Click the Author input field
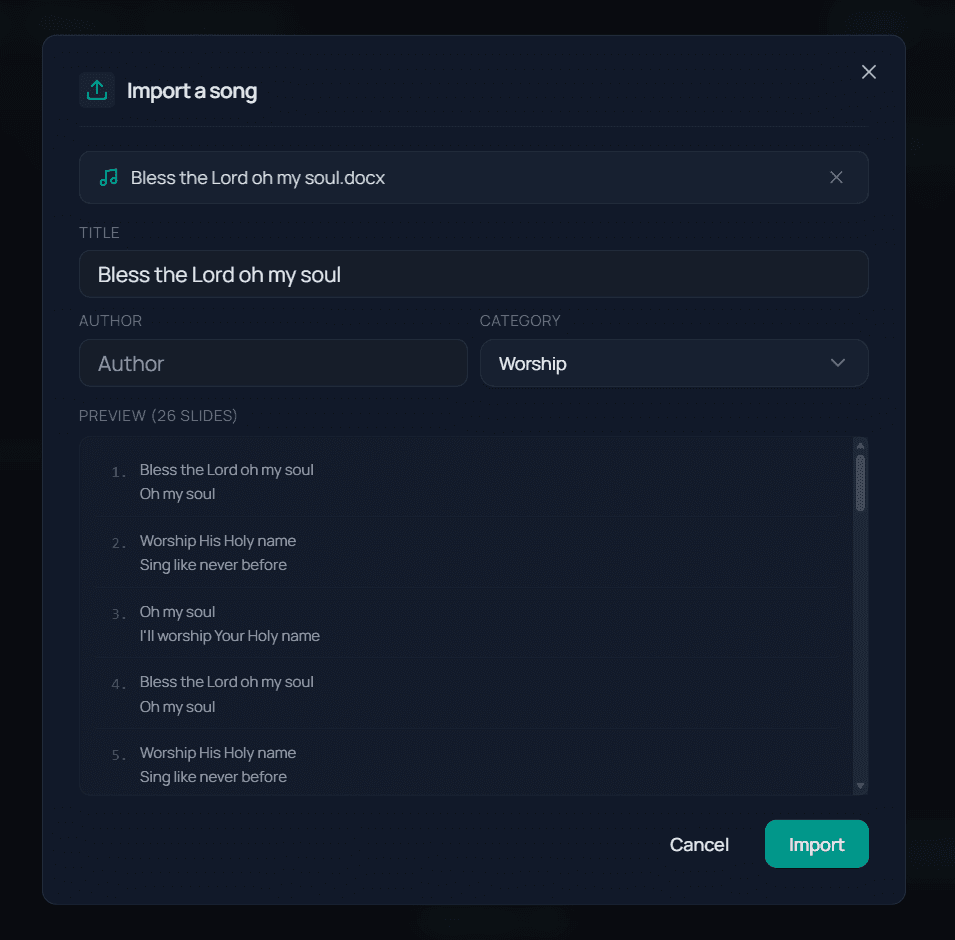Viewport: 955px width, 940px height. point(273,363)
